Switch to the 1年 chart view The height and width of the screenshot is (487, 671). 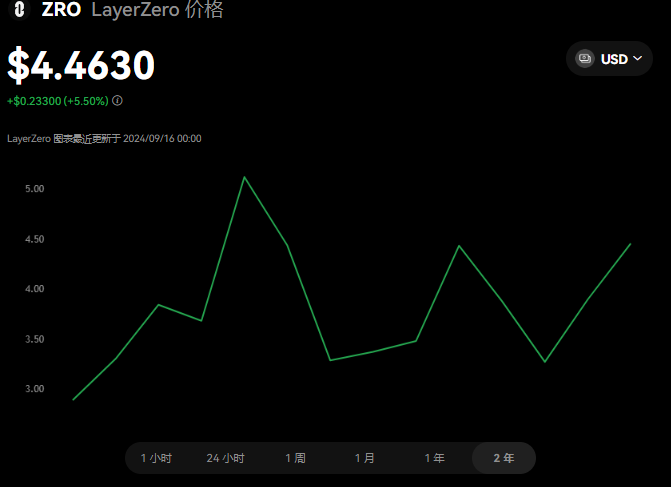[434, 458]
